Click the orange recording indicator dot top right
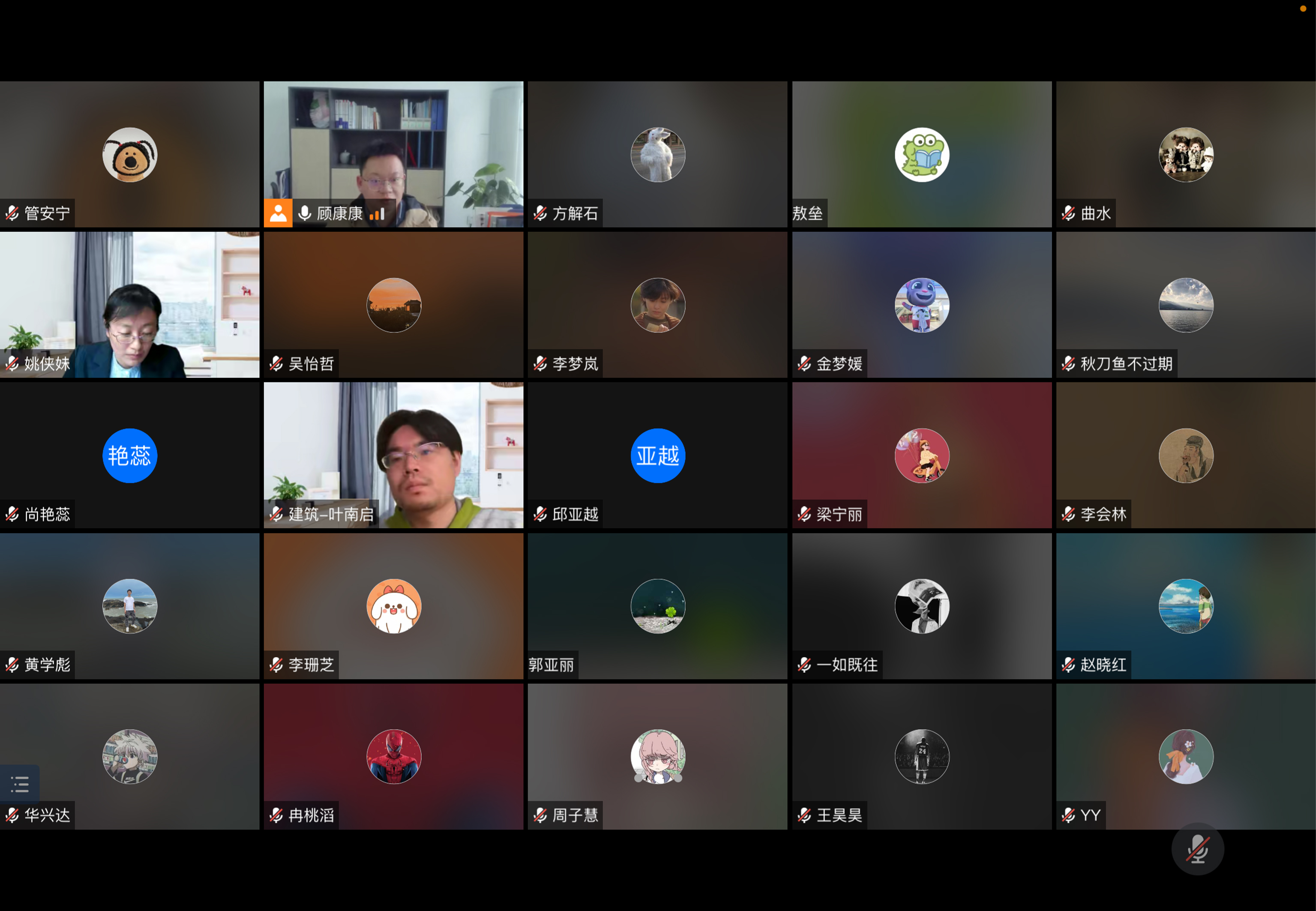Screen dimensions: 1316x911 [x=1303, y=9]
